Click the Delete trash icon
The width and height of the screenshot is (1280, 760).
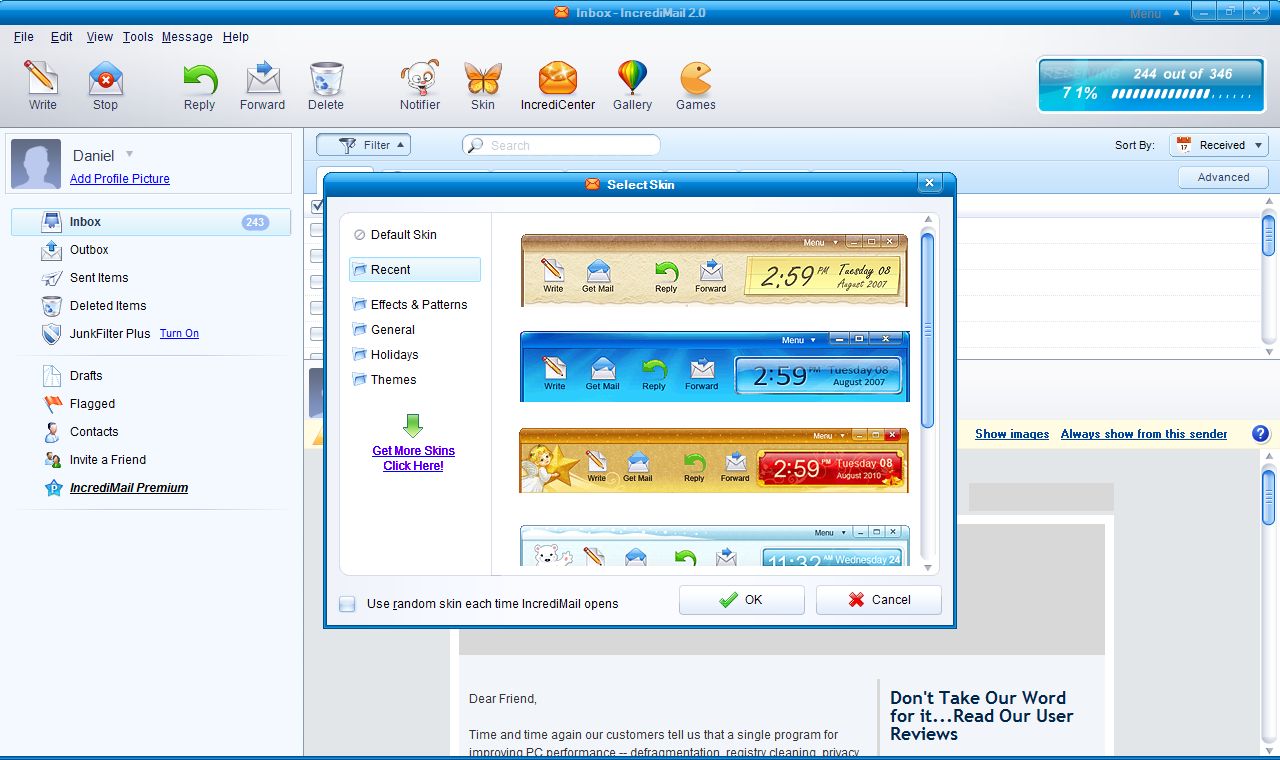(x=326, y=85)
